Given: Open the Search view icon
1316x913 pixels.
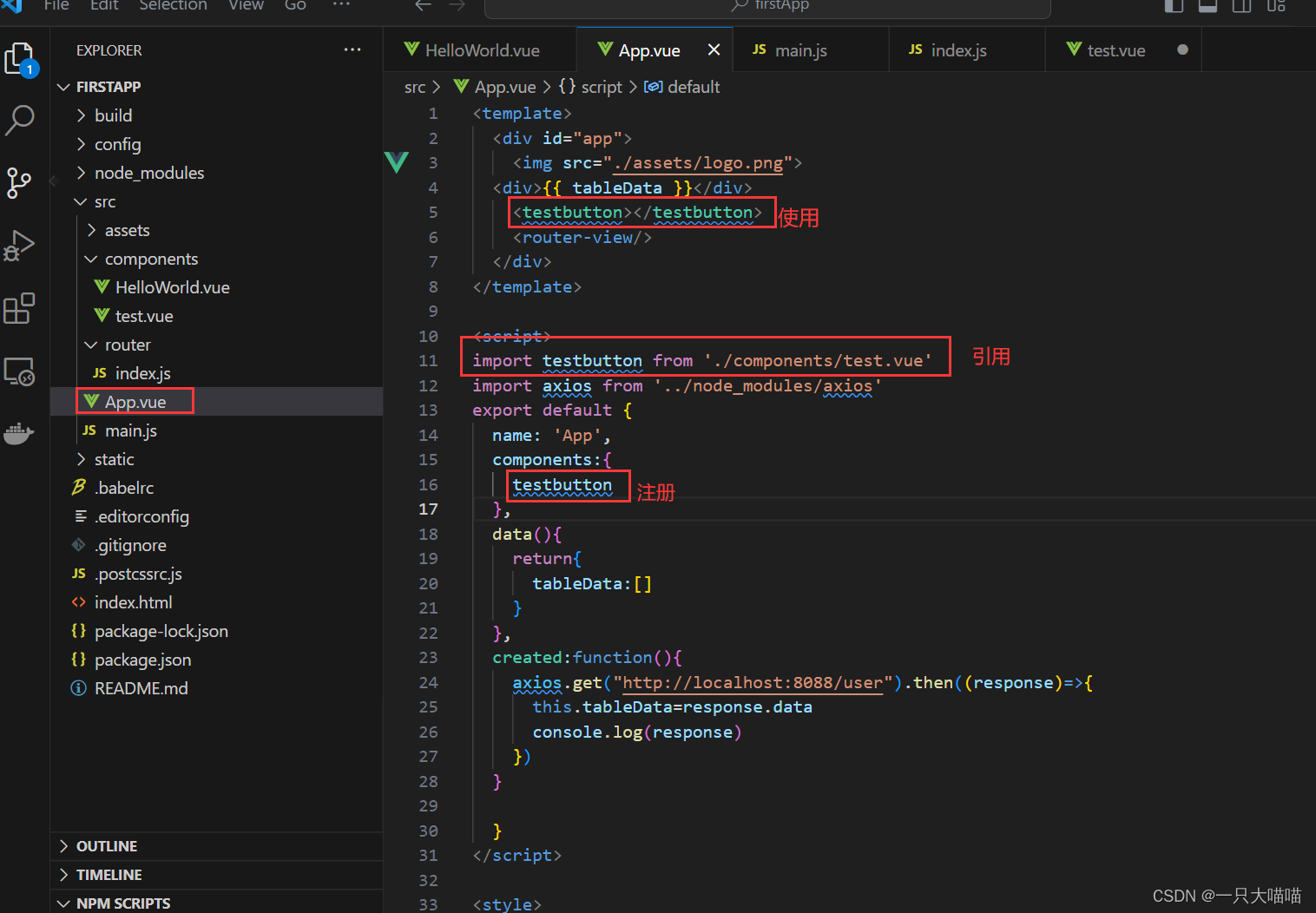Looking at the screenshot, I should pyautogui.click(x=20, y=121).
